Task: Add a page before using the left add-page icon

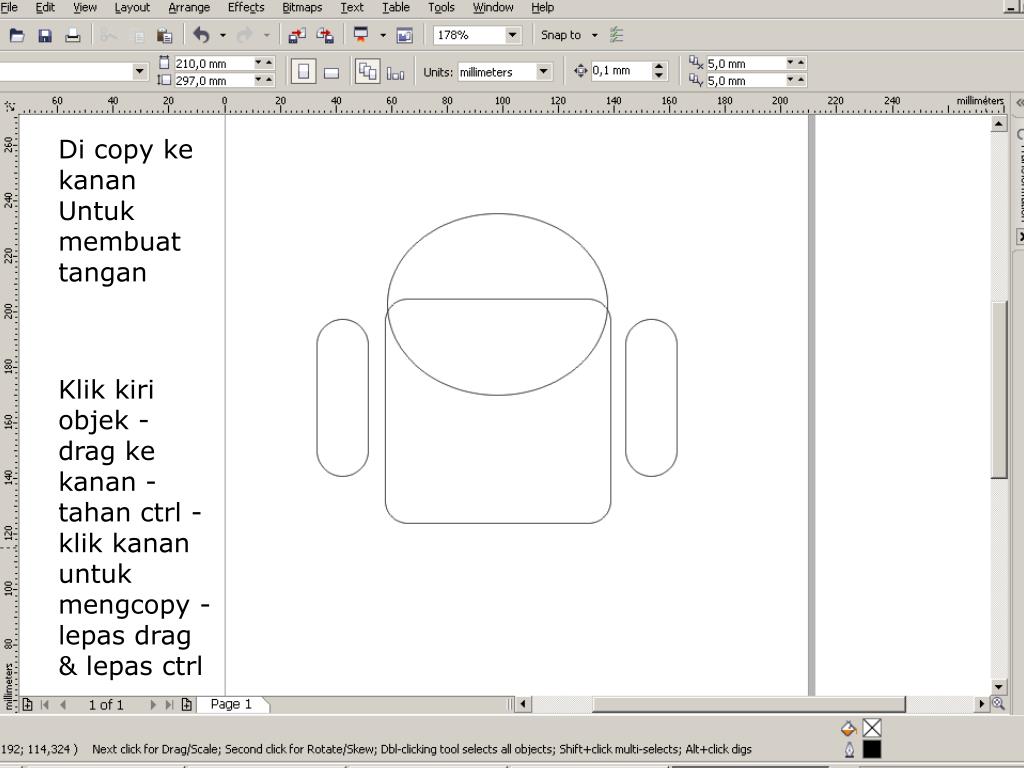Action: [27, 705]
